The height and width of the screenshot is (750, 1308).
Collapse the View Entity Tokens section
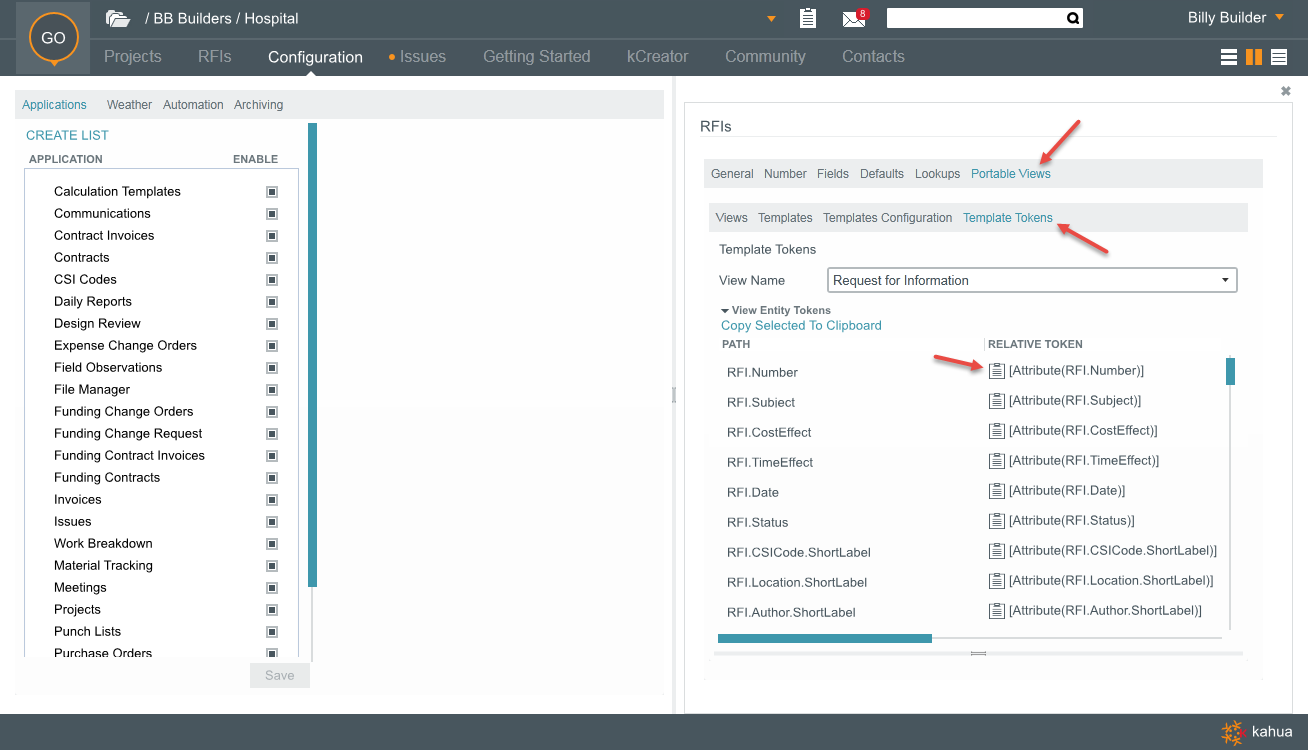coord(725,311)
